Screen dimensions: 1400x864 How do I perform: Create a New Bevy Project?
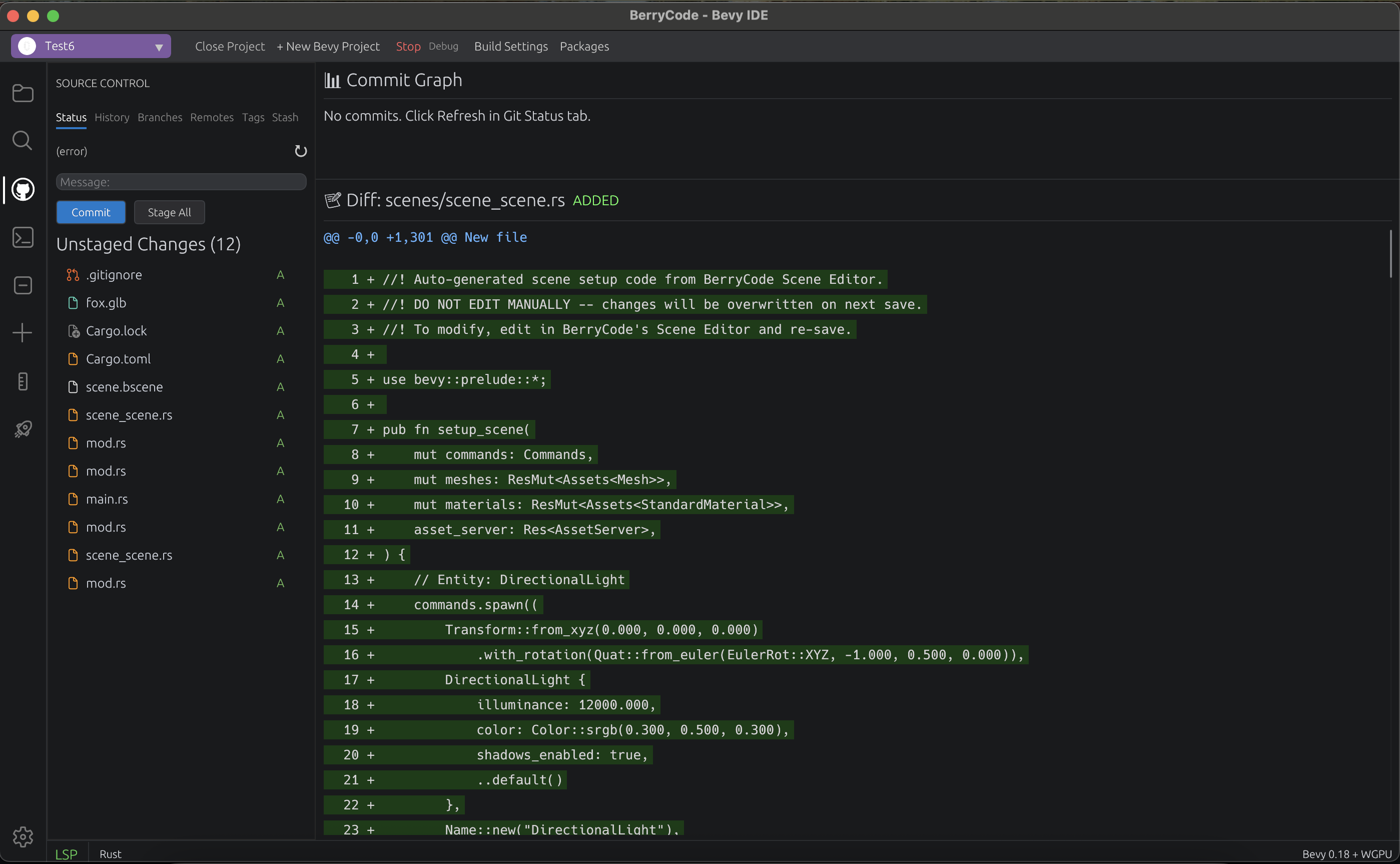pyautogui.click(x=328, y=46)
